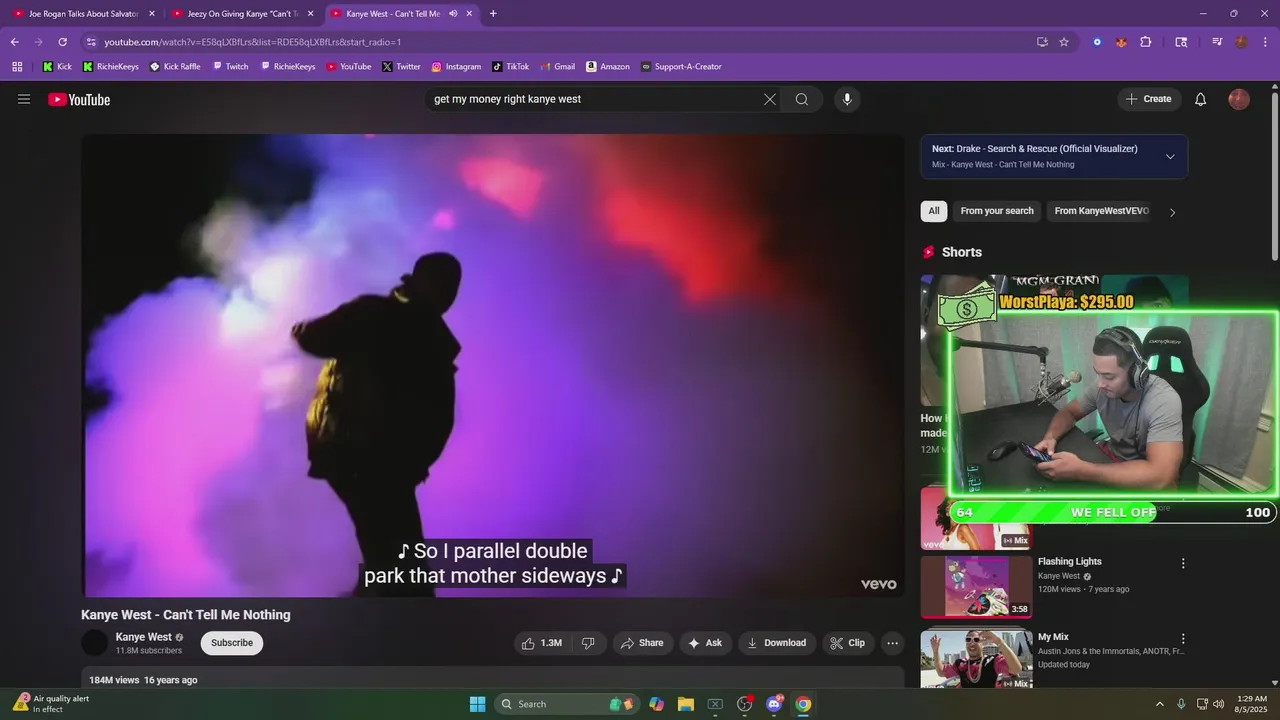This screenshot has height=720, width=1280.
Task: Mute the Kanye West tab audio
Action: click(453, 14)
